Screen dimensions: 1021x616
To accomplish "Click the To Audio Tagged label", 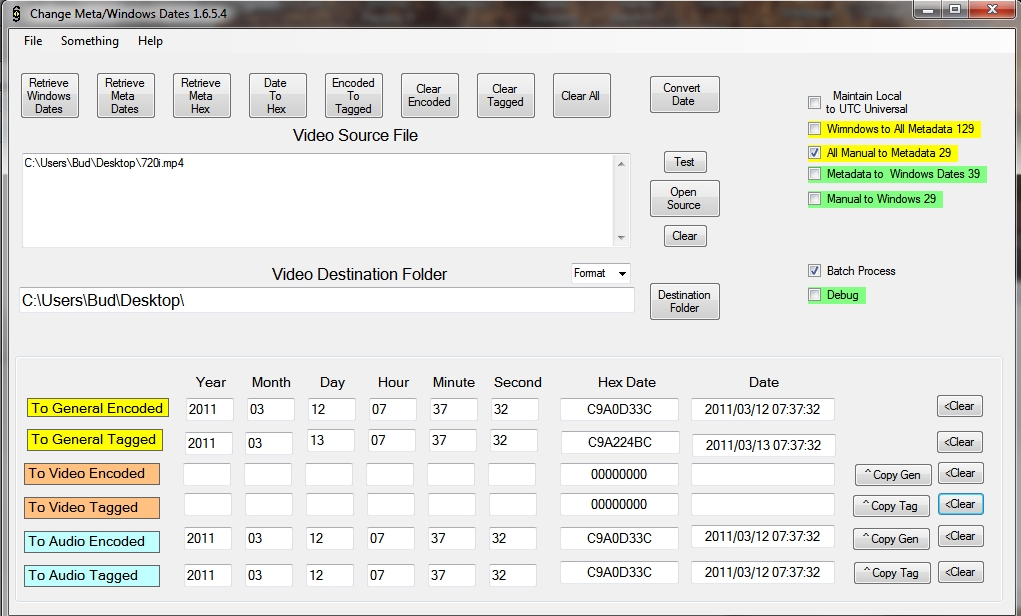I will pos(92,575).
